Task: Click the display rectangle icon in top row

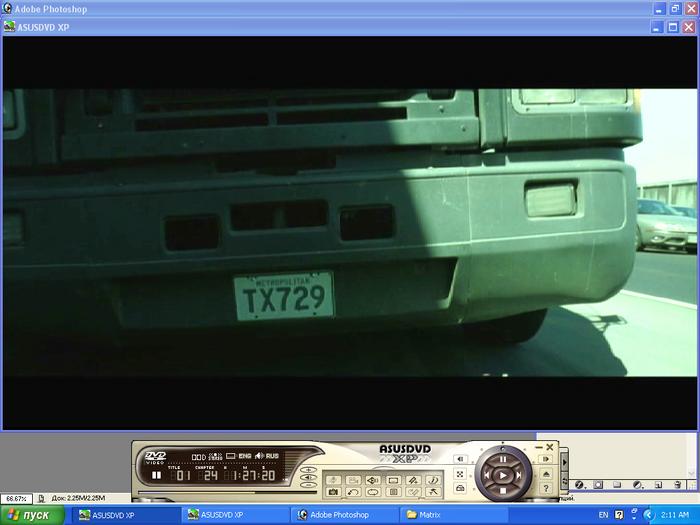Action: coord(393,480)
